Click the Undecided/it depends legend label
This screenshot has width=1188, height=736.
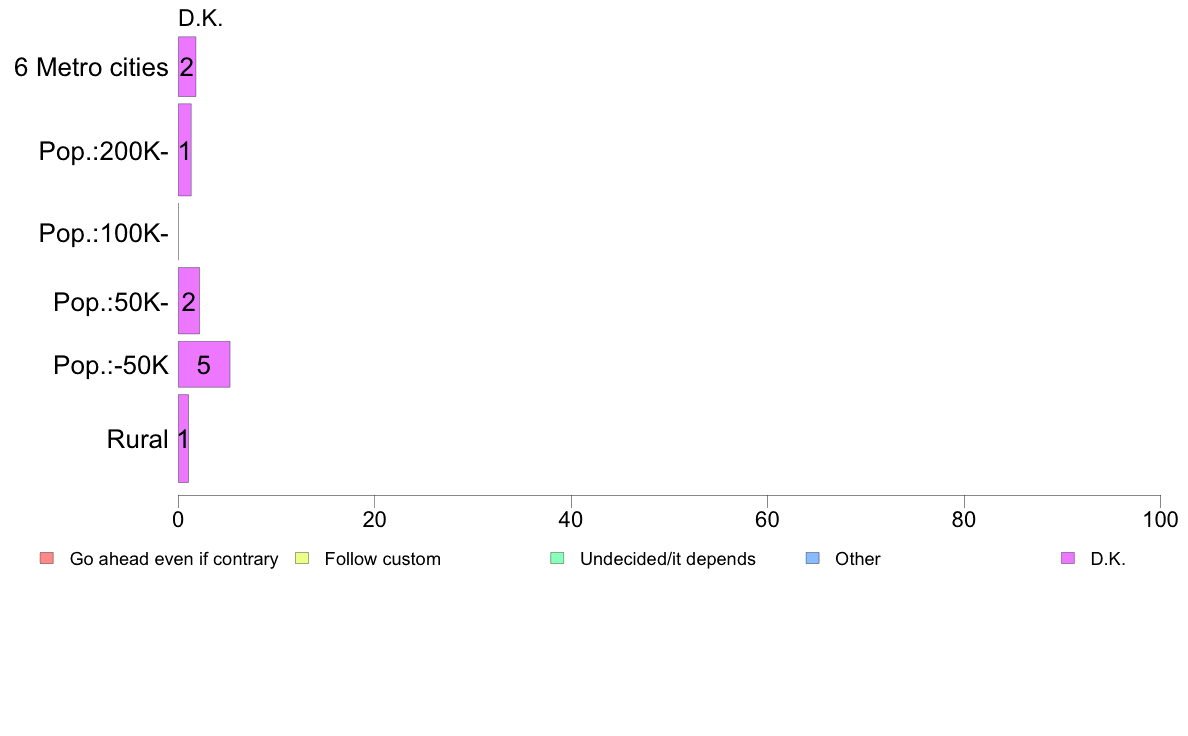pyautogui.click(x=667, y=559)
